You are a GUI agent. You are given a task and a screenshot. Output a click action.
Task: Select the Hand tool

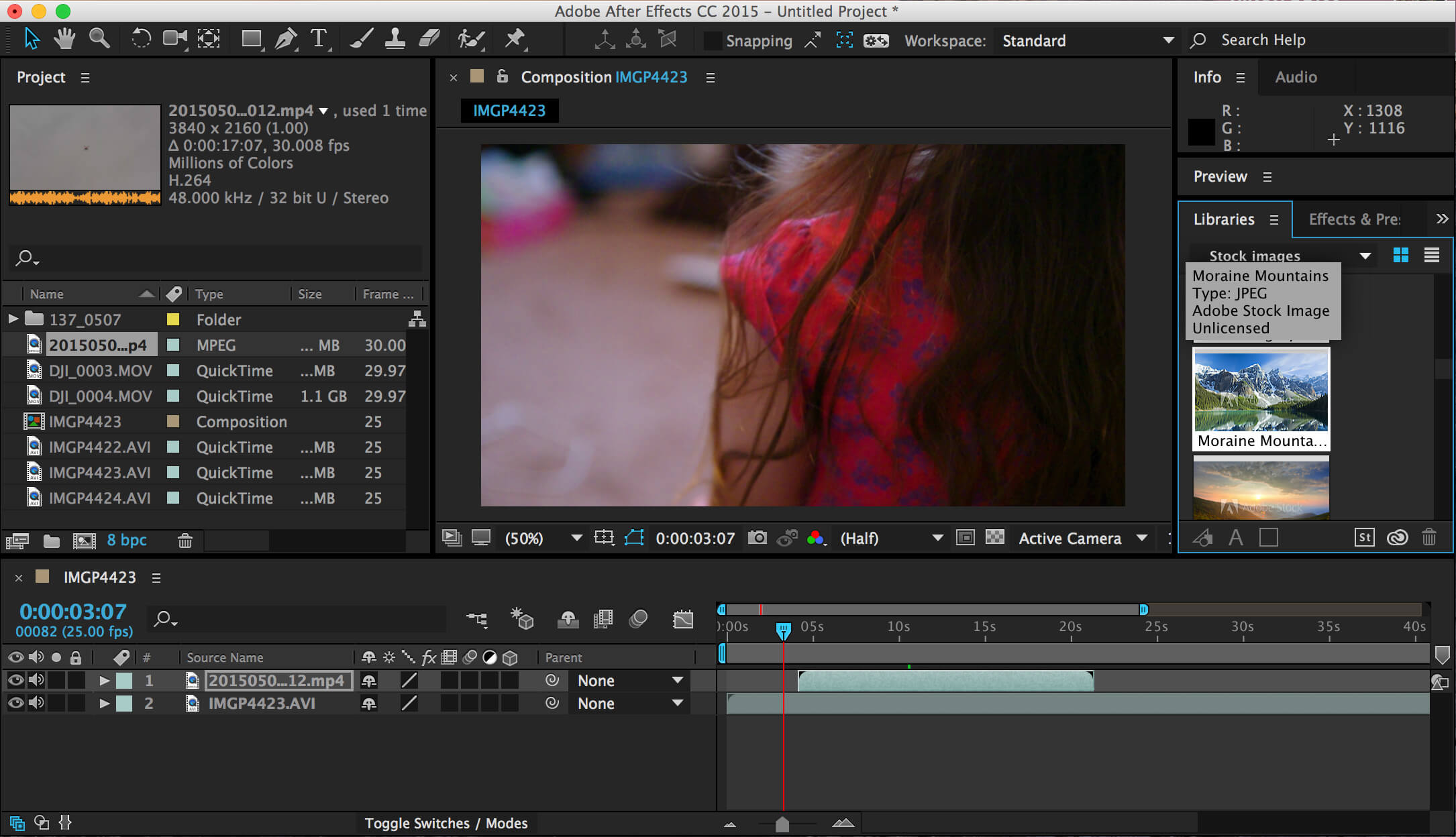[x=64, y=39]
